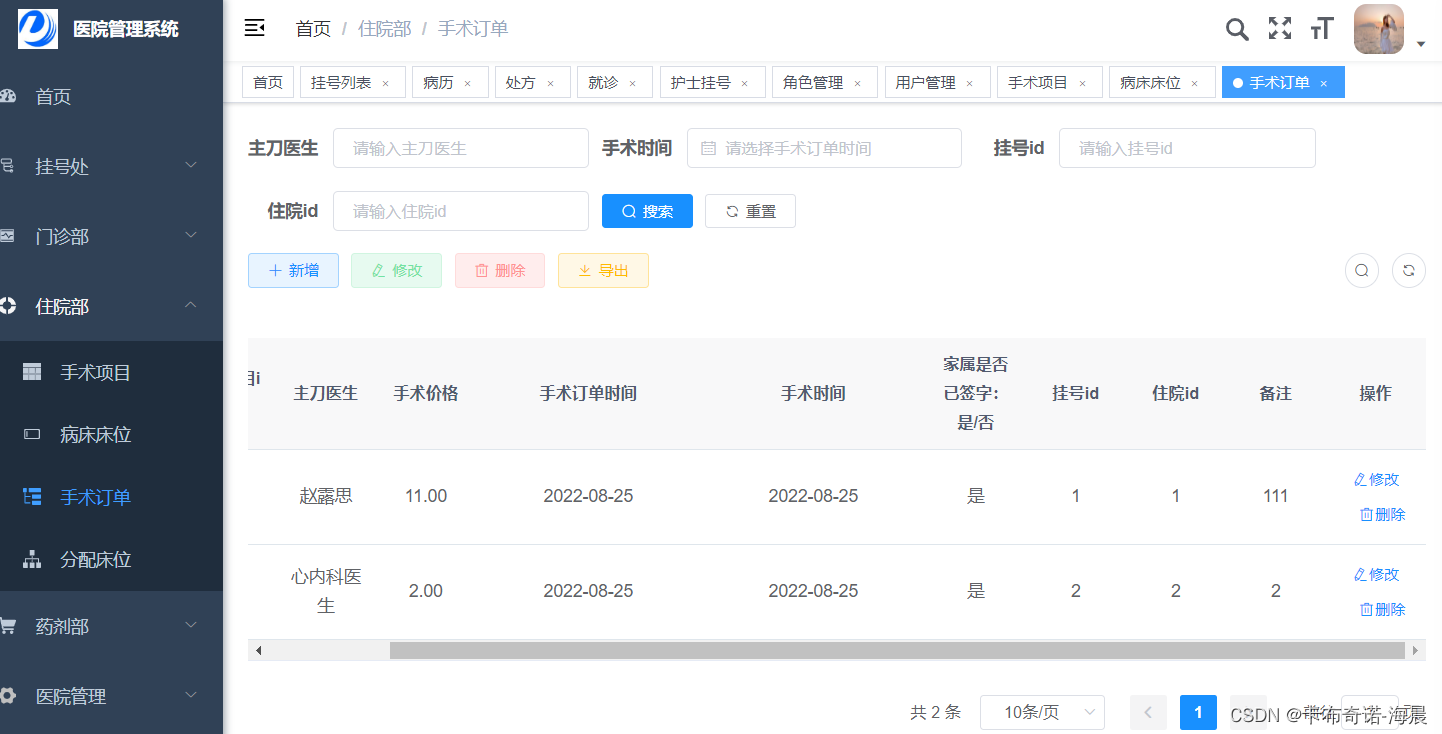The width and height of the screenshot is (1442, 734).
Task: Click the 重置 reset button
Action: [x=750, y=211]
